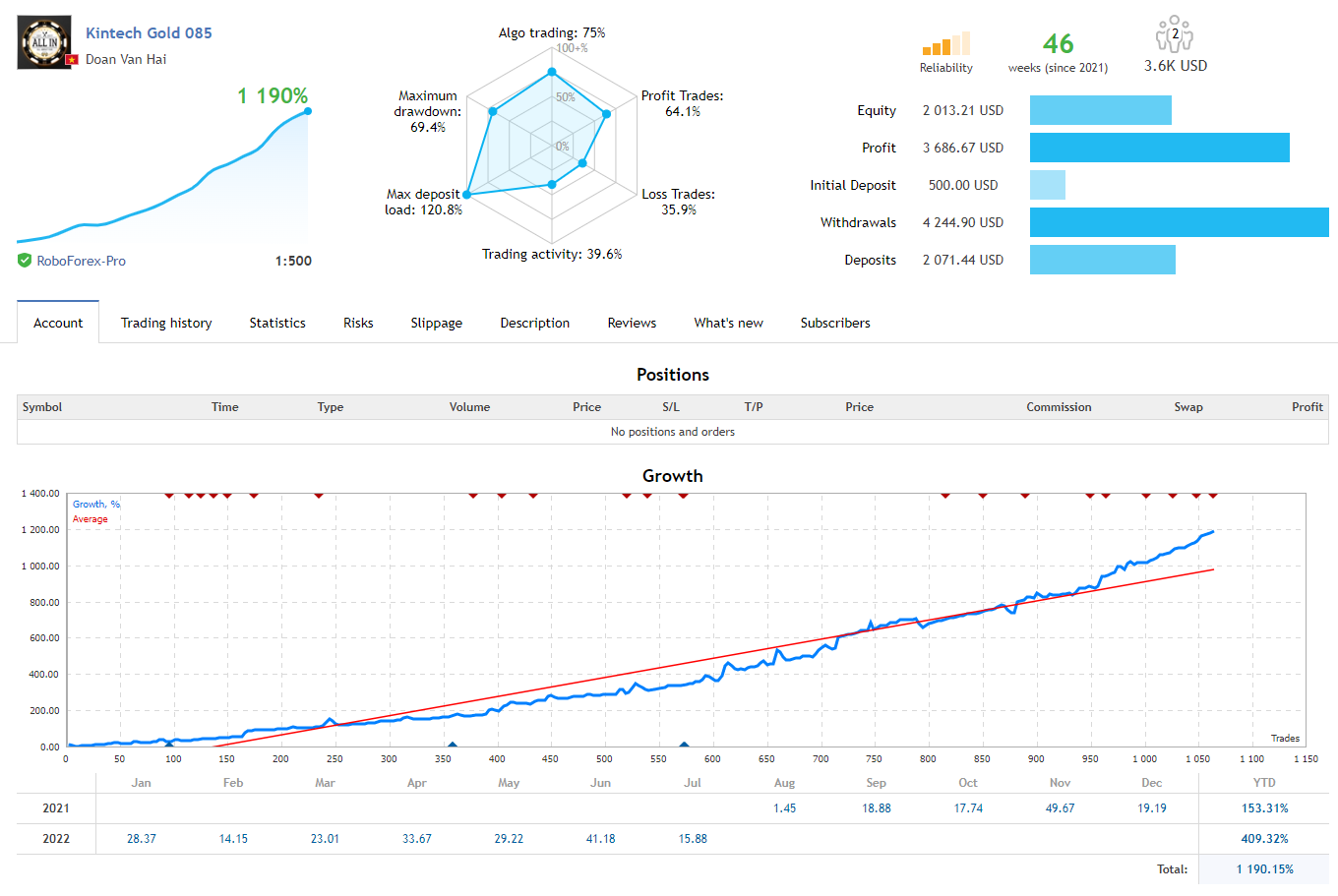This screenshot has width=1338, height=896.
Task: Open the Statistics tab
Action: [277, 323]
